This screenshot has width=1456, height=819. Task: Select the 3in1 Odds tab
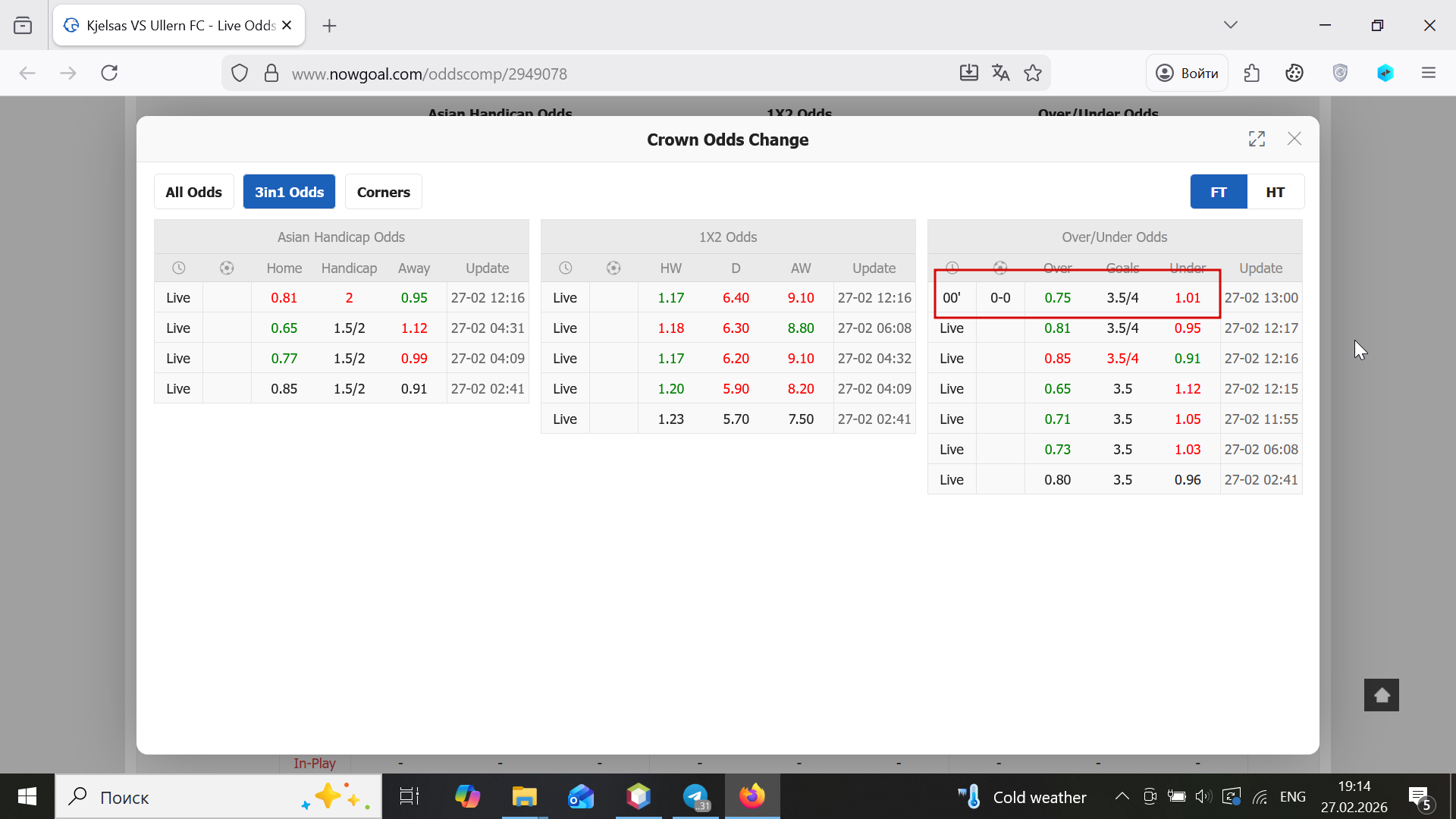tap(289, 192)
